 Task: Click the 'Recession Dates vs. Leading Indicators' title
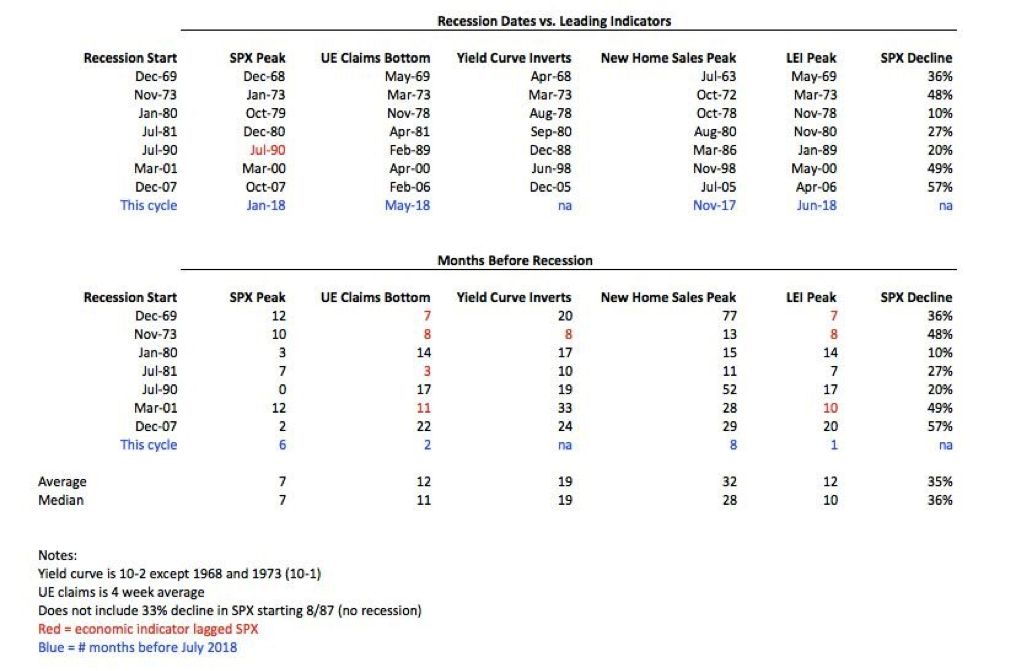coord(553,21)
